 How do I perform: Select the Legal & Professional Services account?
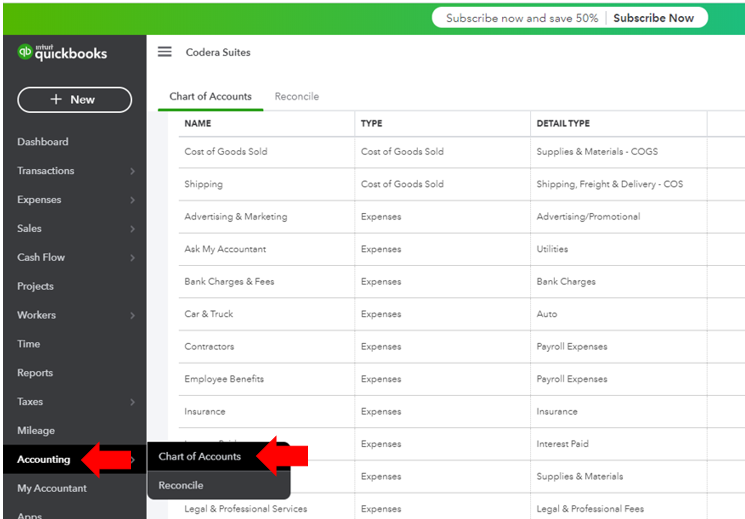(246, 509)
